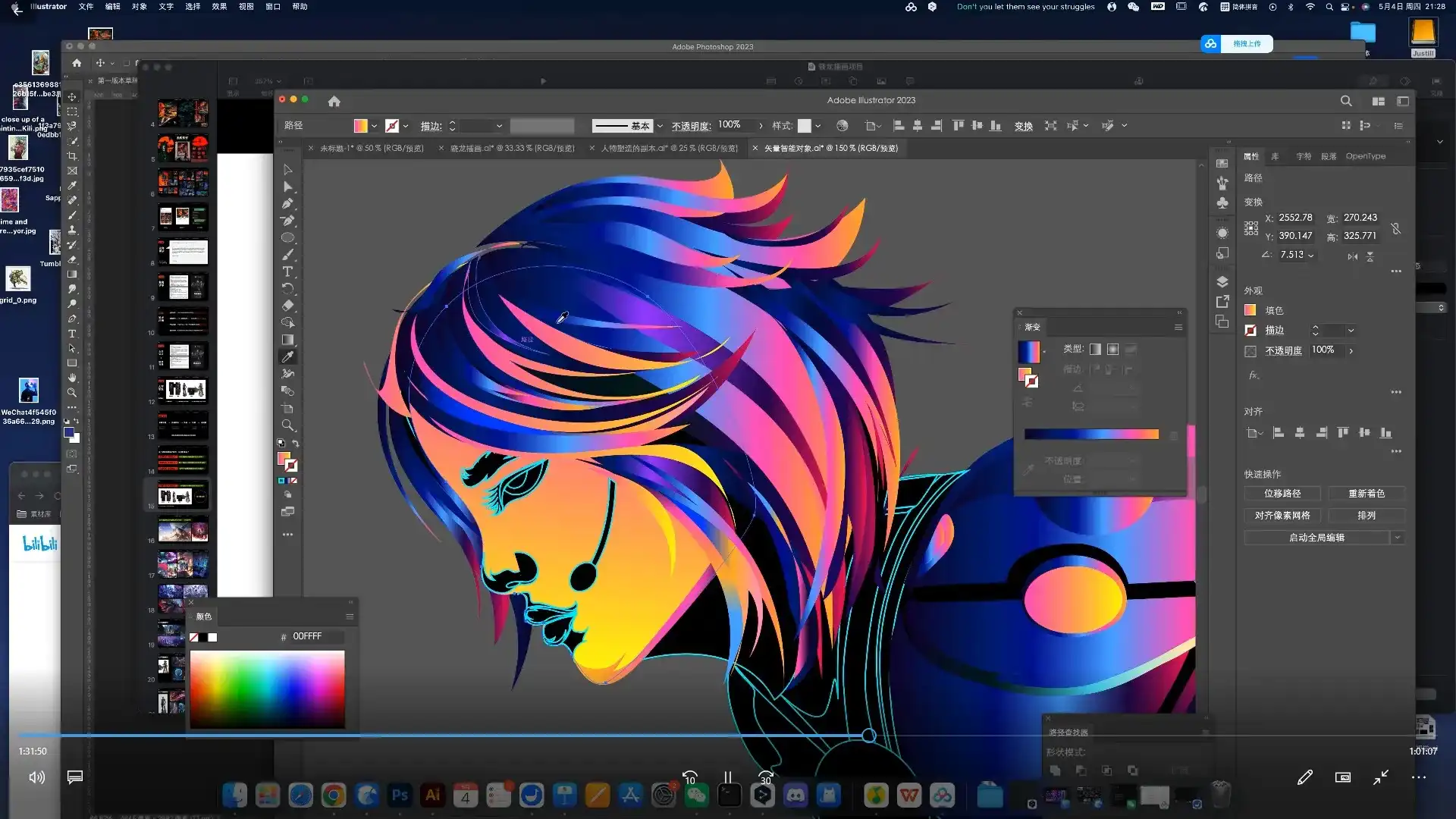Open the 启动全局编辑 dropdown arrow
1456x819 pixels.
[1397, 538]
